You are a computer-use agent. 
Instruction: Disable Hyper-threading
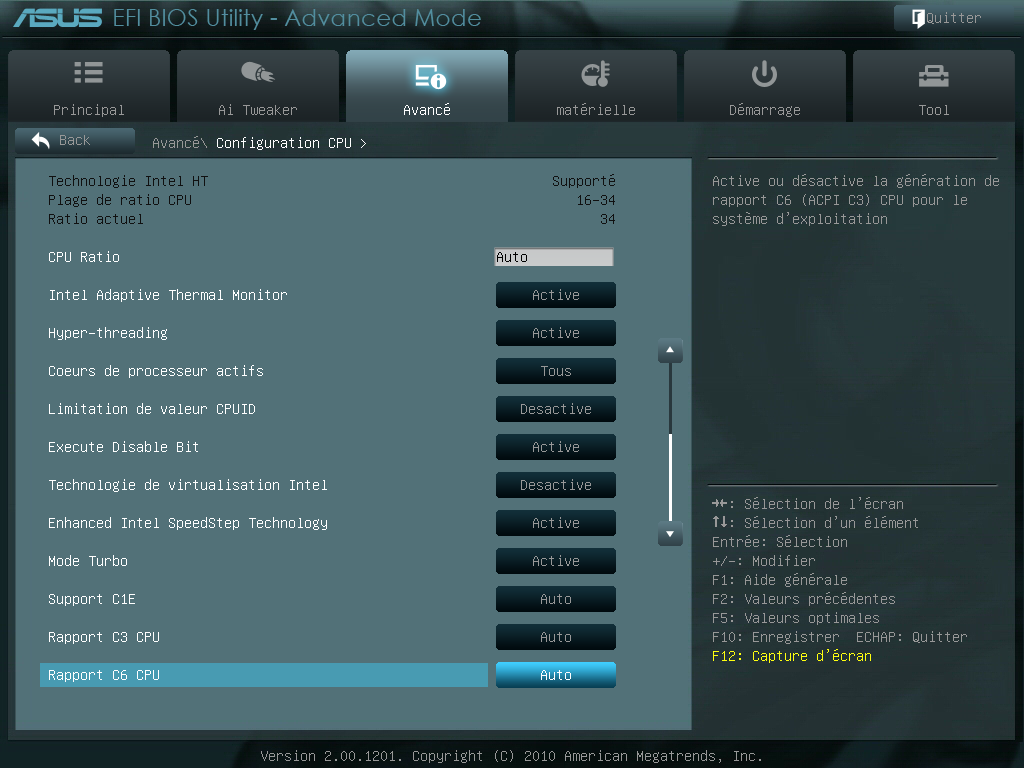[x=555, y=333]
